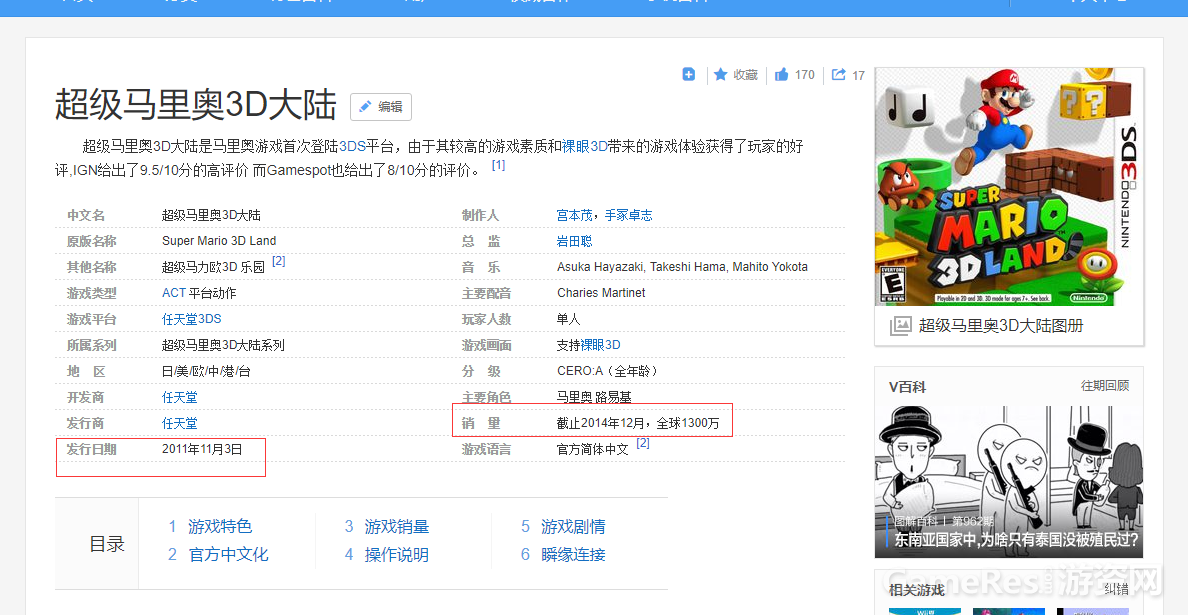Select the 日/美/欧/中/港/台 region value

click(206, 371)
